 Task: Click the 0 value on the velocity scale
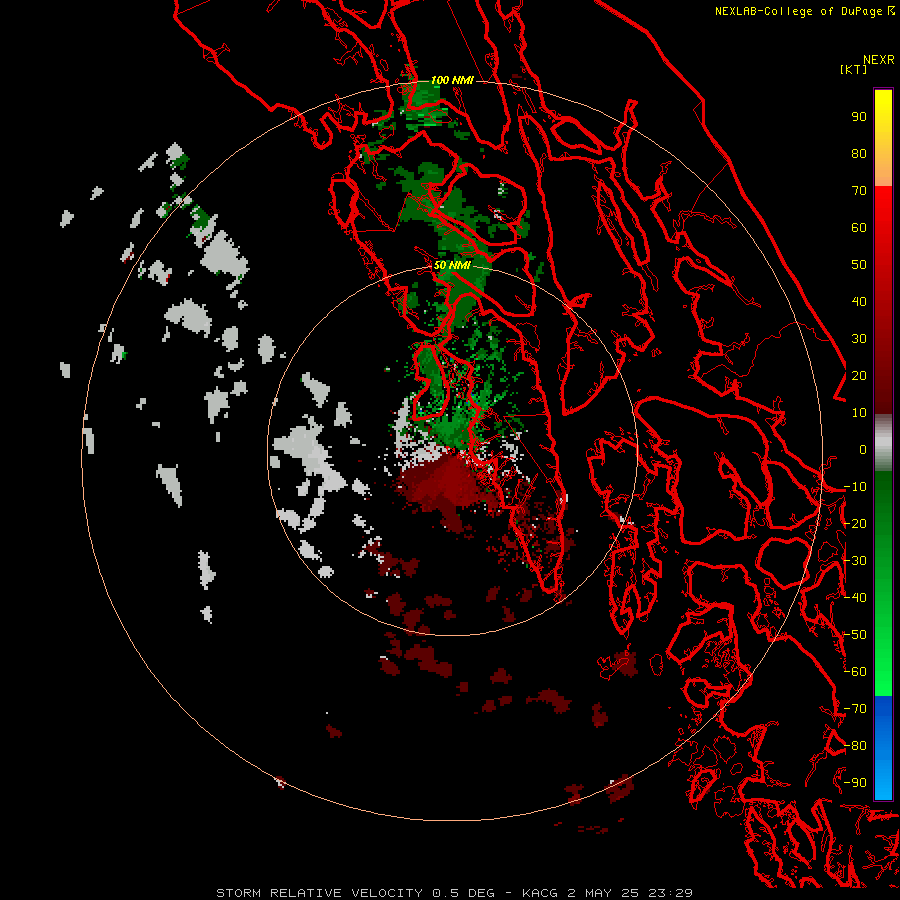point(863,449)
